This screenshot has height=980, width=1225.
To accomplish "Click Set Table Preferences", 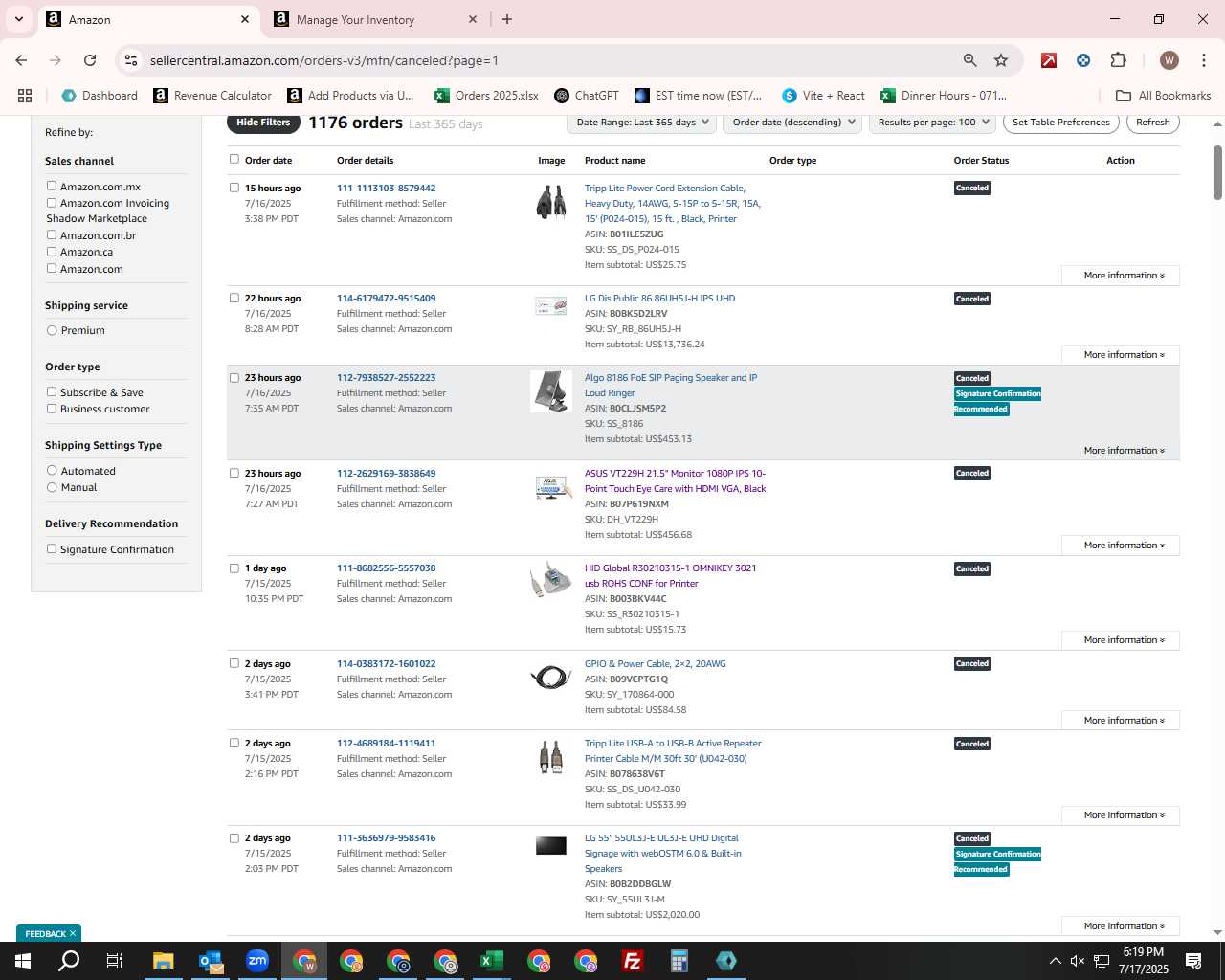I will click(x=1061, y=122).
